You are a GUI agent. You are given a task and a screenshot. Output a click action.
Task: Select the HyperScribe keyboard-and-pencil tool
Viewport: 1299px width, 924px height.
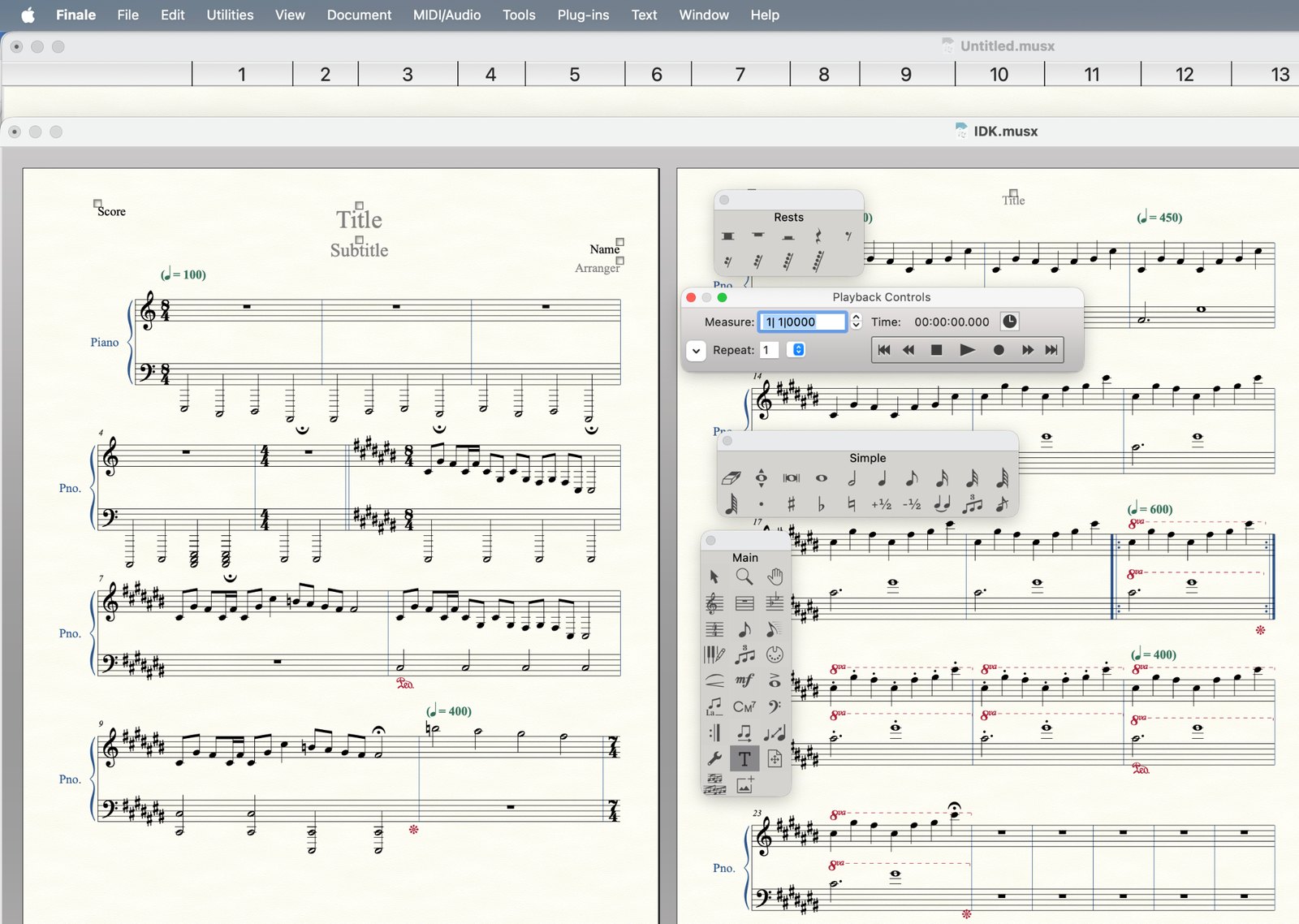pos(714,654)
